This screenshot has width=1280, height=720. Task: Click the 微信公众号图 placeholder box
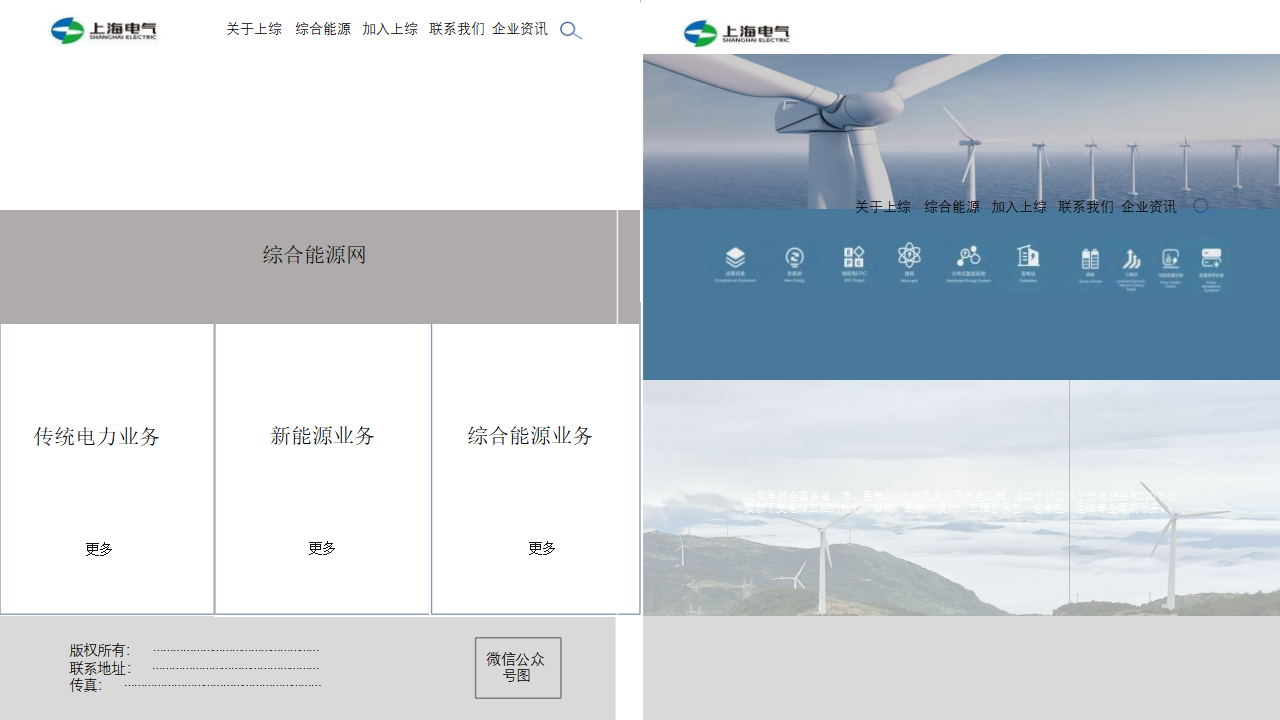point(518,668)
